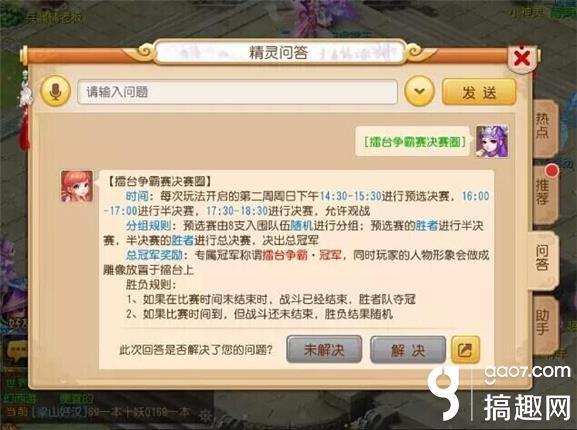The width and height of the screenshot is (577, 430).
Task: Mark answer as 未解决
Action: coord(324,349)
